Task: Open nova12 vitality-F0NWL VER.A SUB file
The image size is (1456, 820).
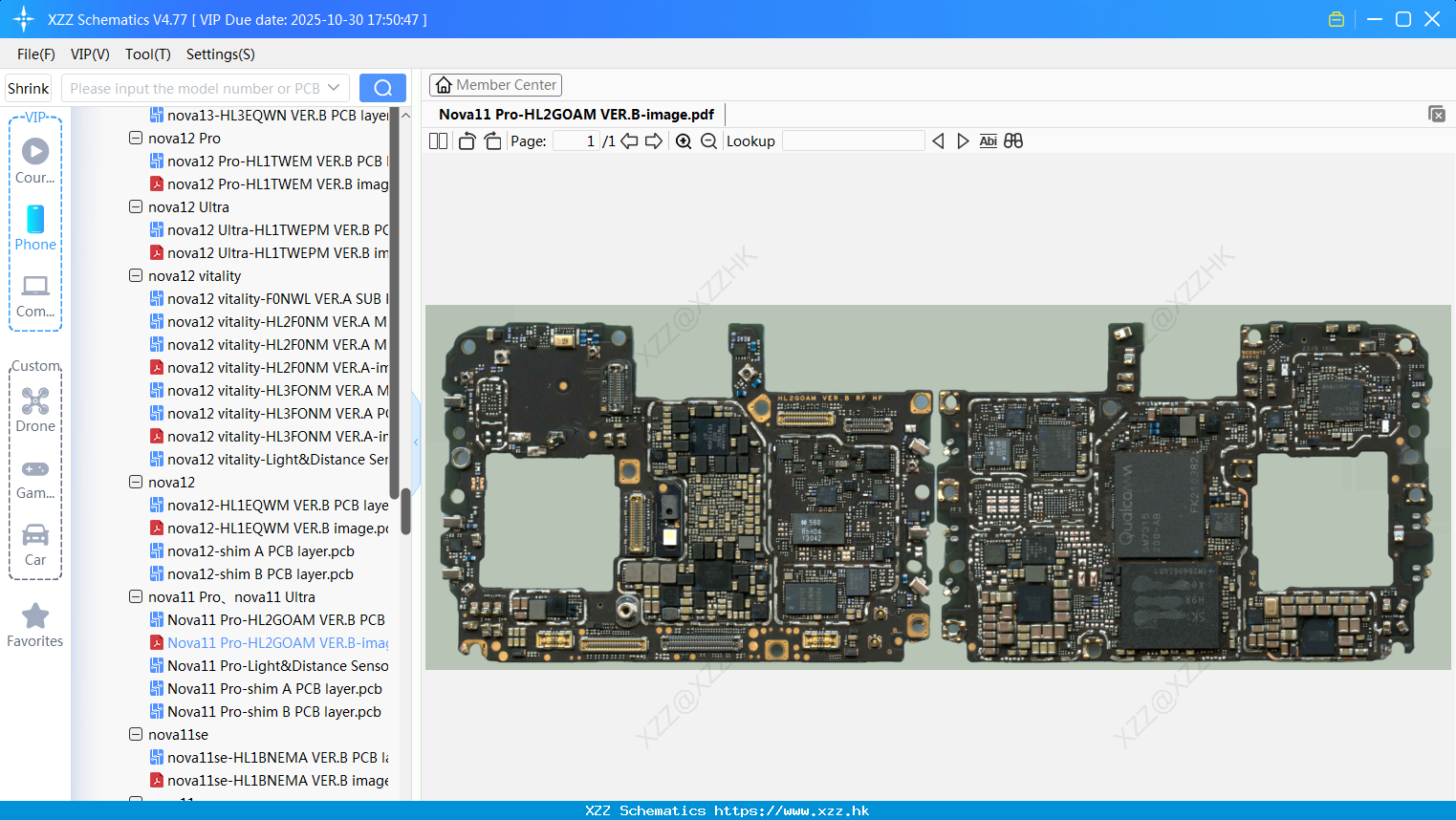Action: pyautogui.click(x=269, y=298)
